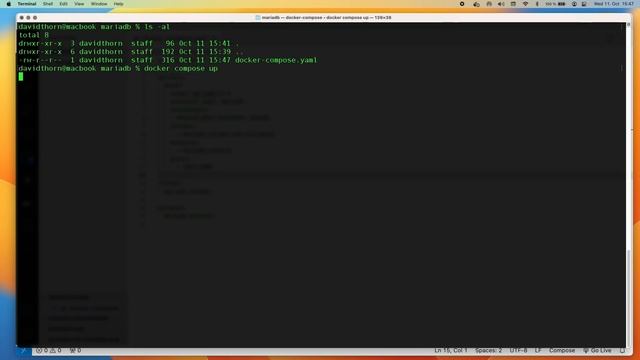The image size is (640, 360).
Task: Click the docker-compose.yaml filename in listing
Action: click(276, 60)
